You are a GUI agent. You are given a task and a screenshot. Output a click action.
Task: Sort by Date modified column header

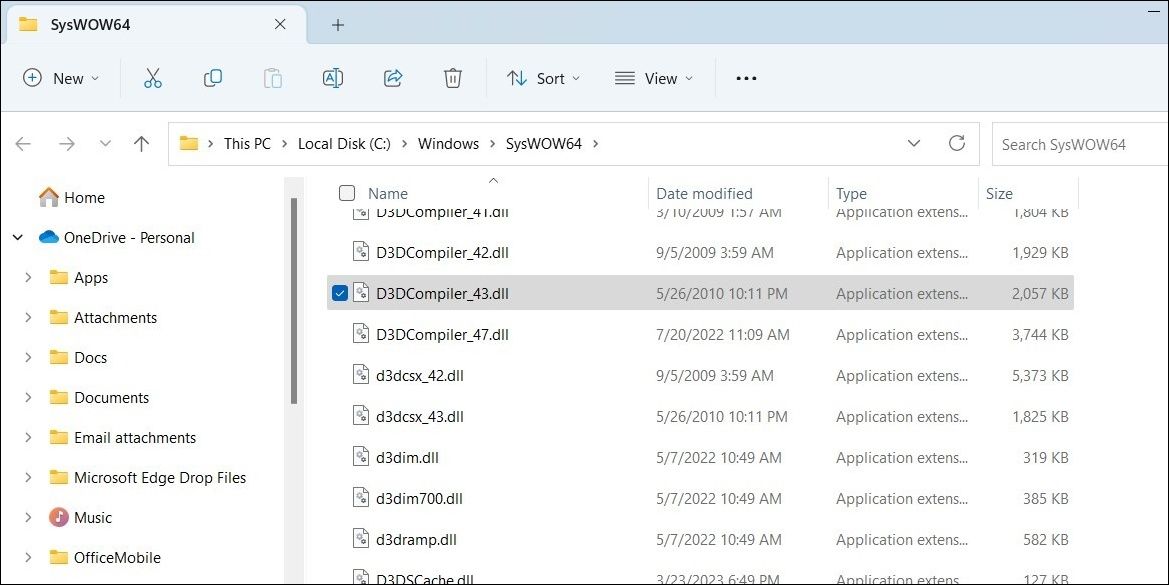pos(704,194)
